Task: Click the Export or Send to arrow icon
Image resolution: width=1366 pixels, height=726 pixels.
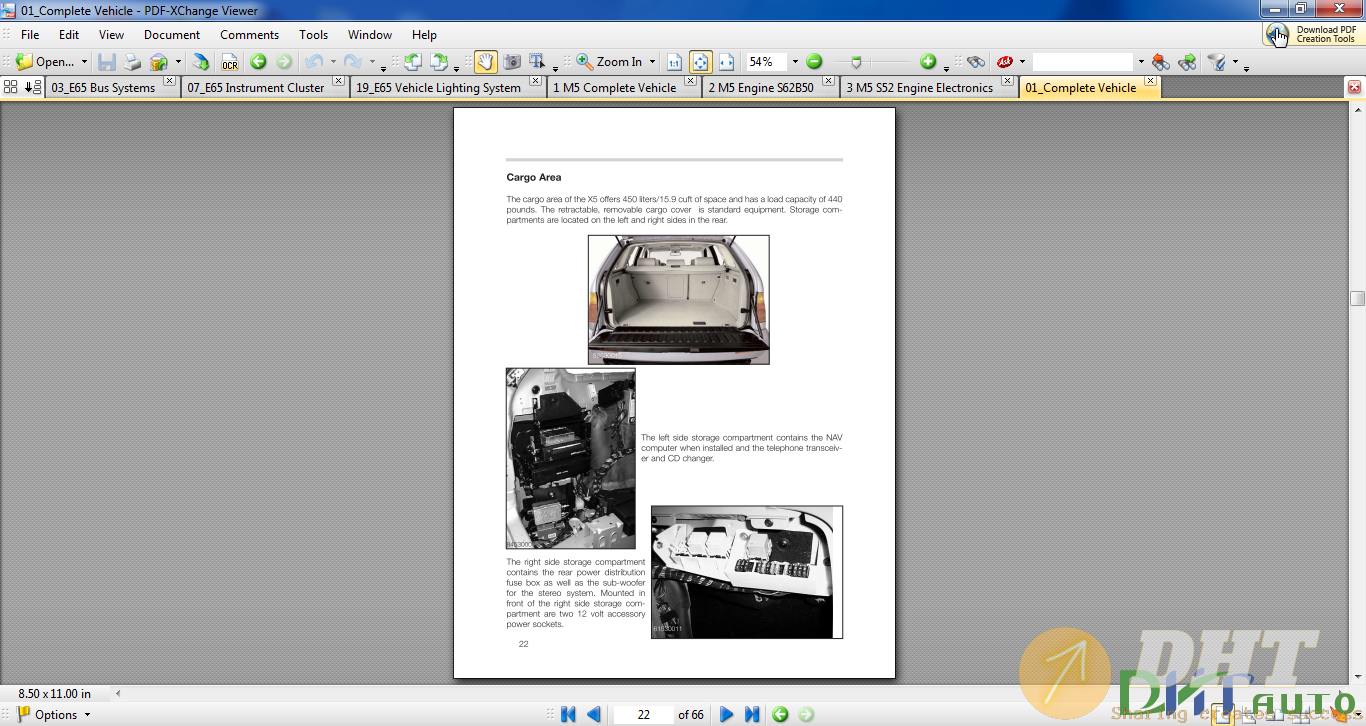Action: (201, 62)
